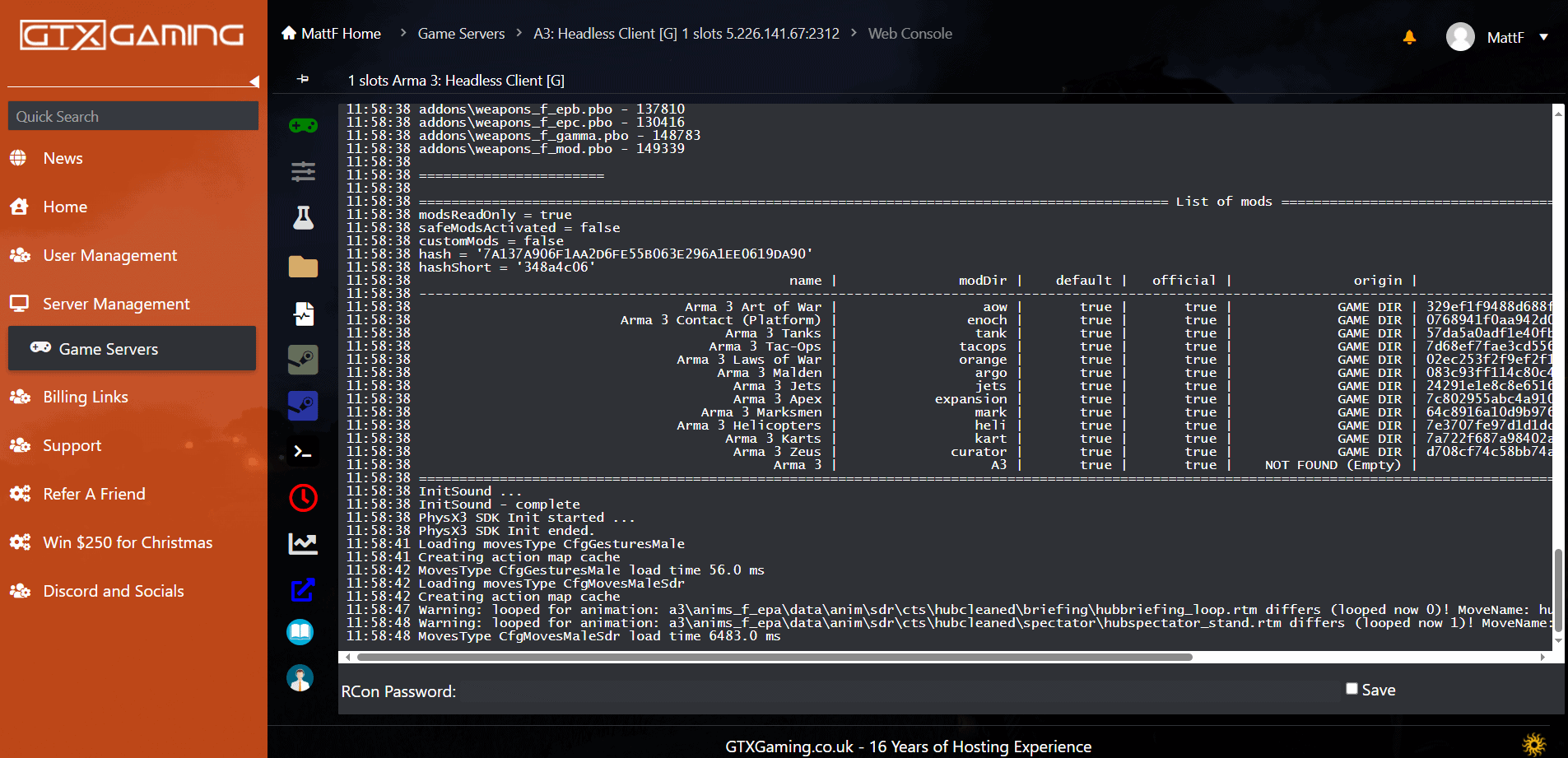Click the green gamepad icon
Viewport: 1568px width, 758px height.
303,126
